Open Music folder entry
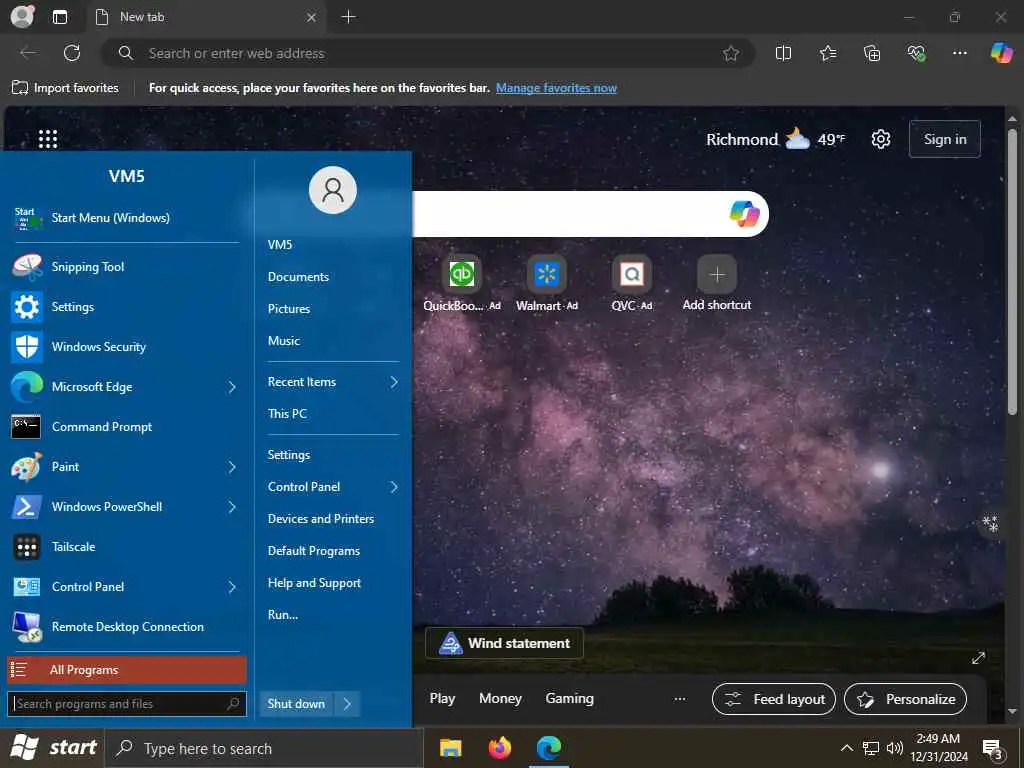Viewport: 1024px width, 768px height. (283, 341)
